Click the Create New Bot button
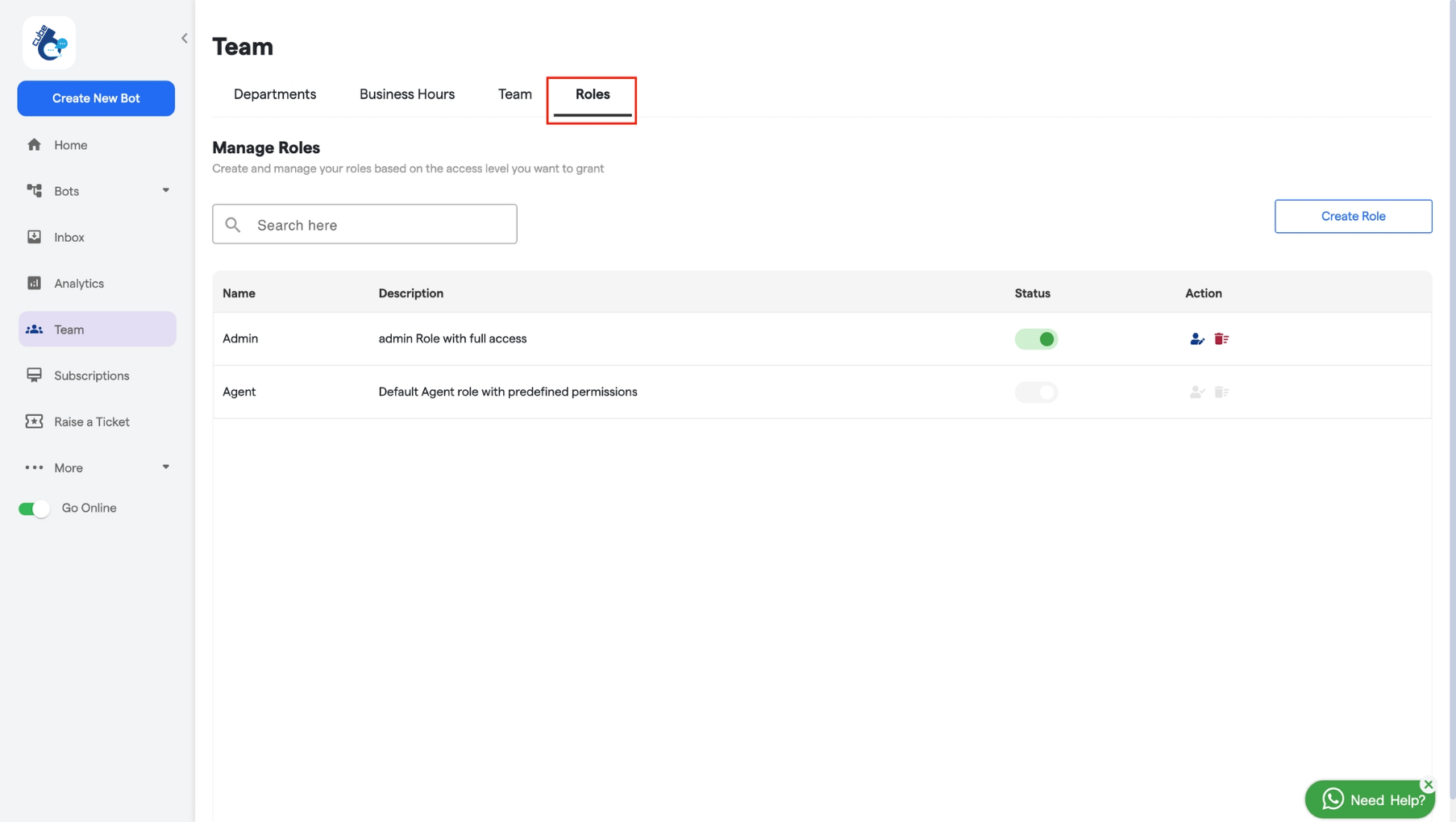This screenshot has height=822, width=1456. tap(96, 98)
